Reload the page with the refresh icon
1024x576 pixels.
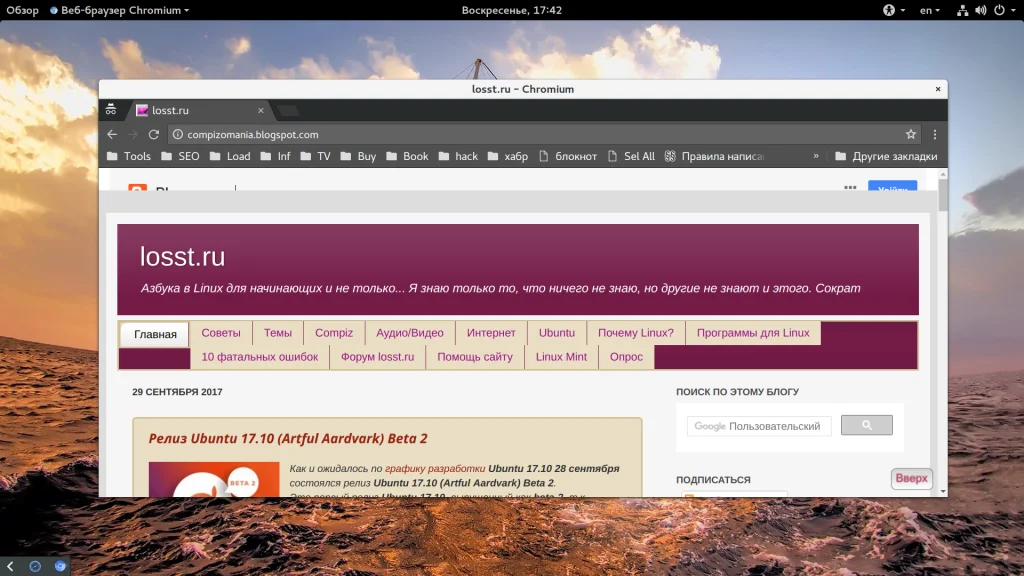(153, 135)
